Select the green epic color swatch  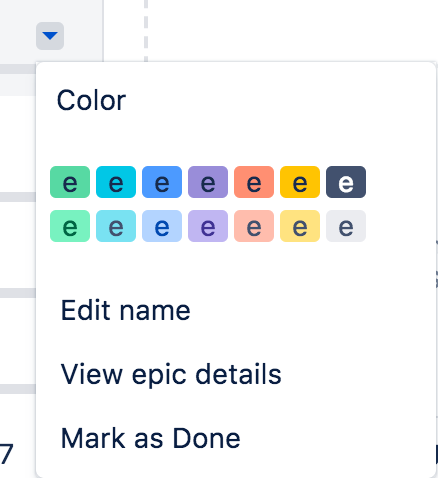pyautogui.click(x=70, y=182)
